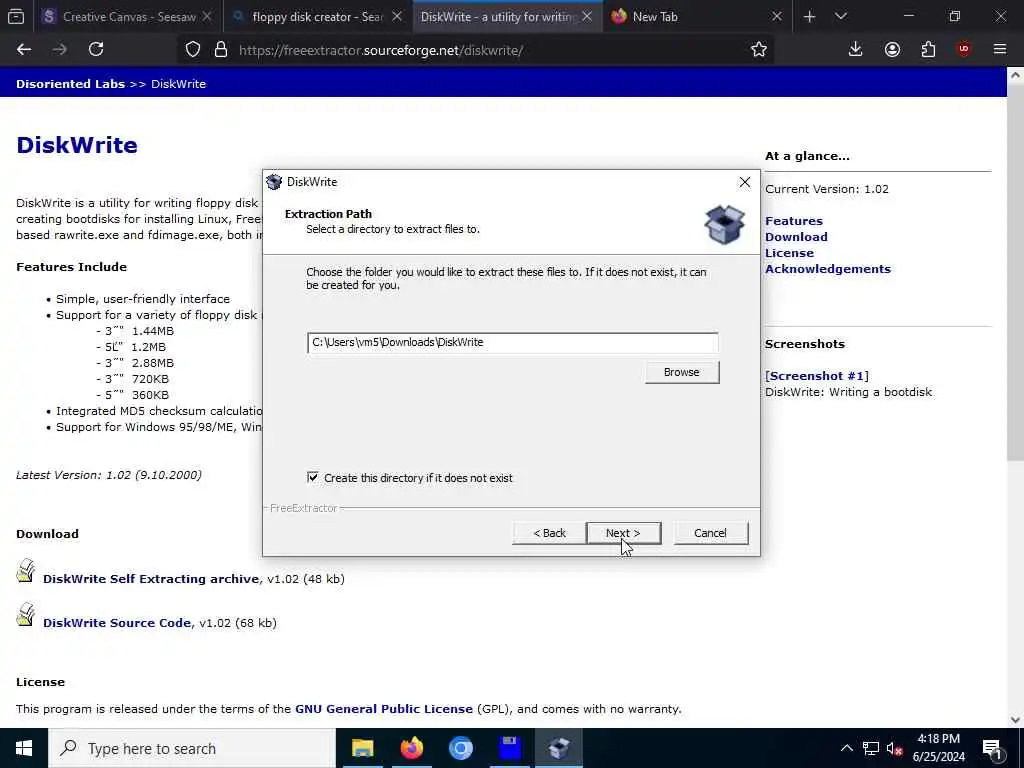The height and width of the screenshot is (768, 1024).
Task: Click the DiskWrite installer taskbar icon
Action: pos(559,748)
